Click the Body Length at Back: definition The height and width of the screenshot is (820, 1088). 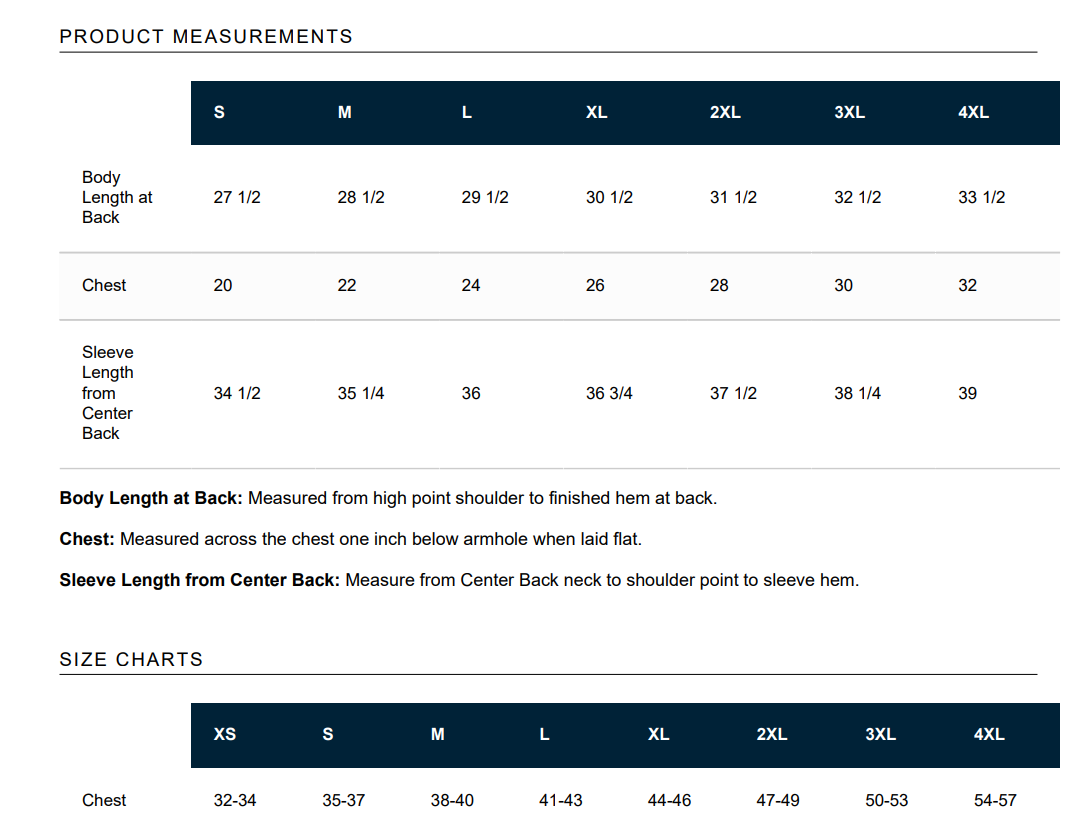click(x=389, y=498)
